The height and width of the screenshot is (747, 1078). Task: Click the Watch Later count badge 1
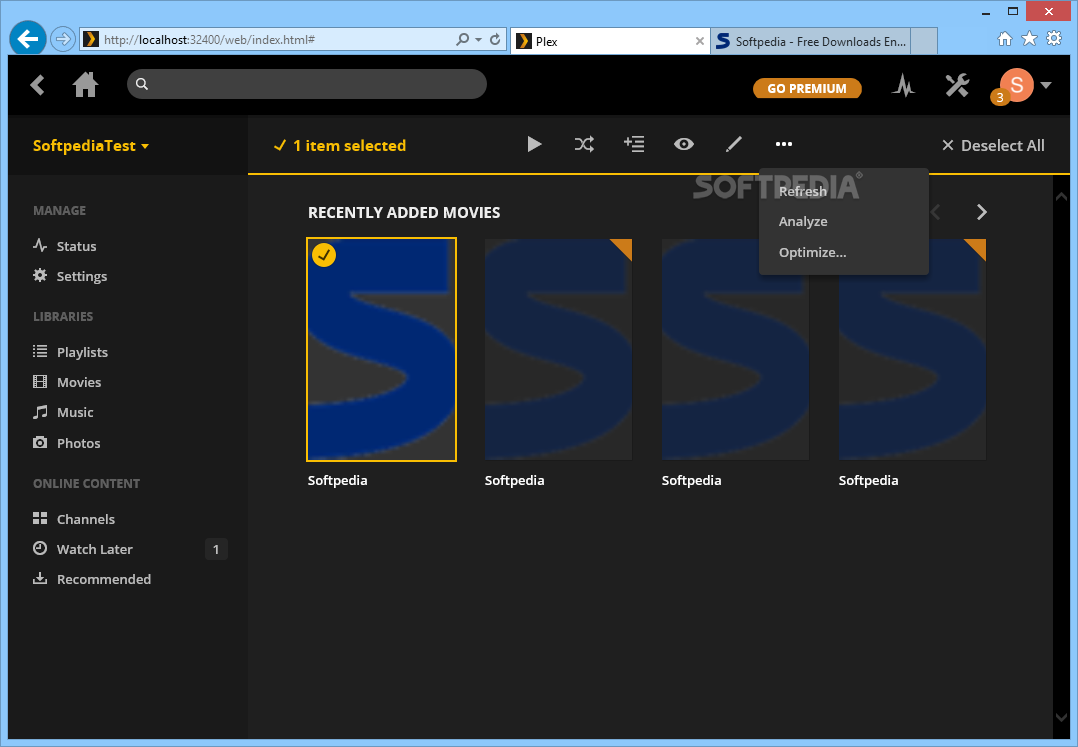pos(216,549)
